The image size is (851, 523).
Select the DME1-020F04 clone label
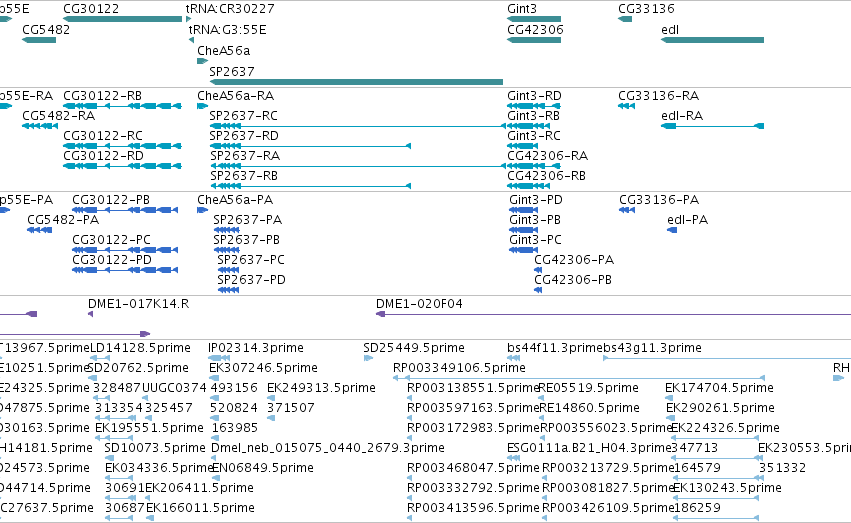click(x=420, y=304)
